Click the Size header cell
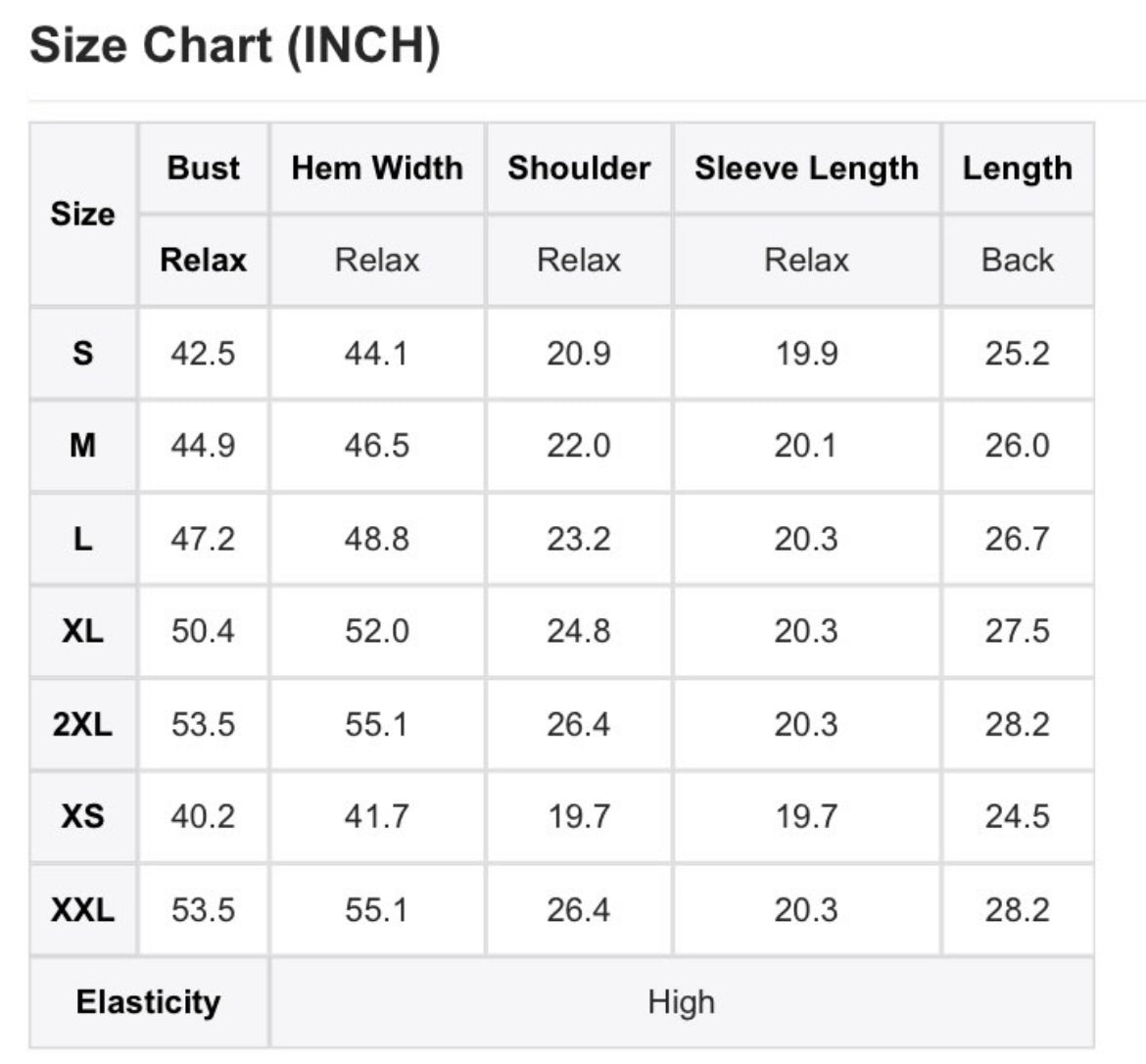The height and width of the screenshot is (1064, 1146). coord(82,215)
